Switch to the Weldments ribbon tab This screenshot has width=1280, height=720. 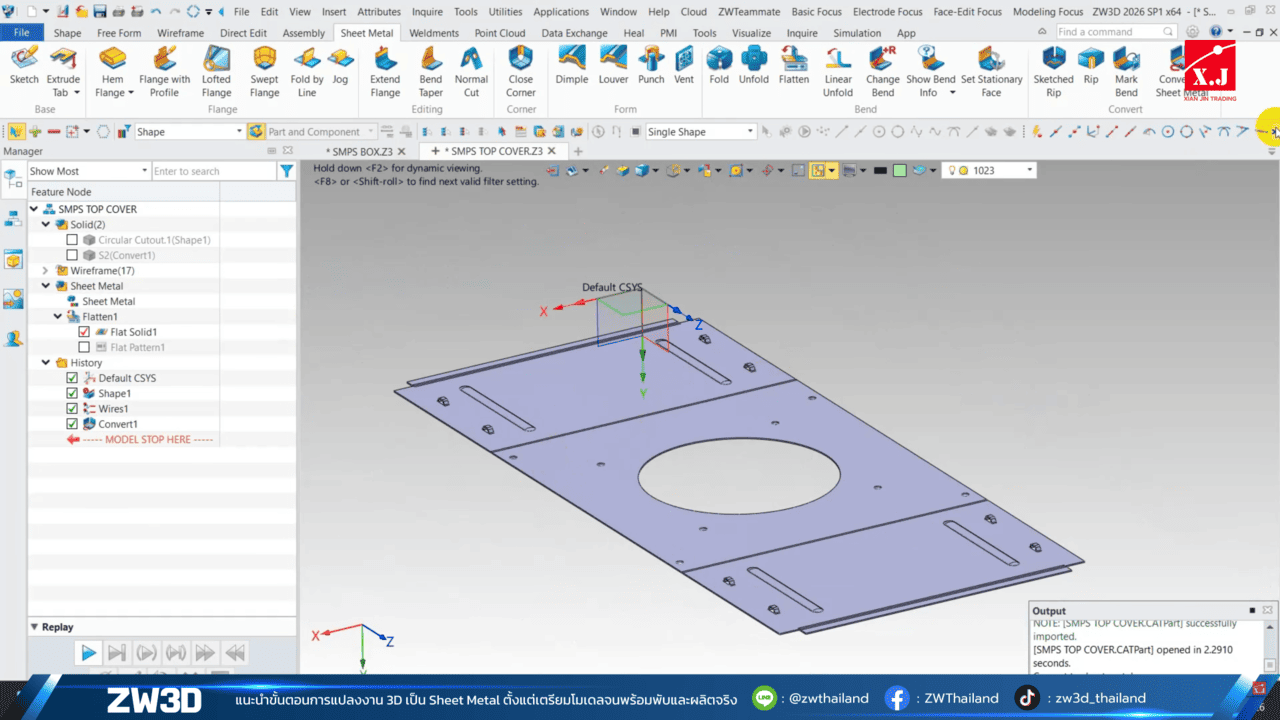coord(434,32)
